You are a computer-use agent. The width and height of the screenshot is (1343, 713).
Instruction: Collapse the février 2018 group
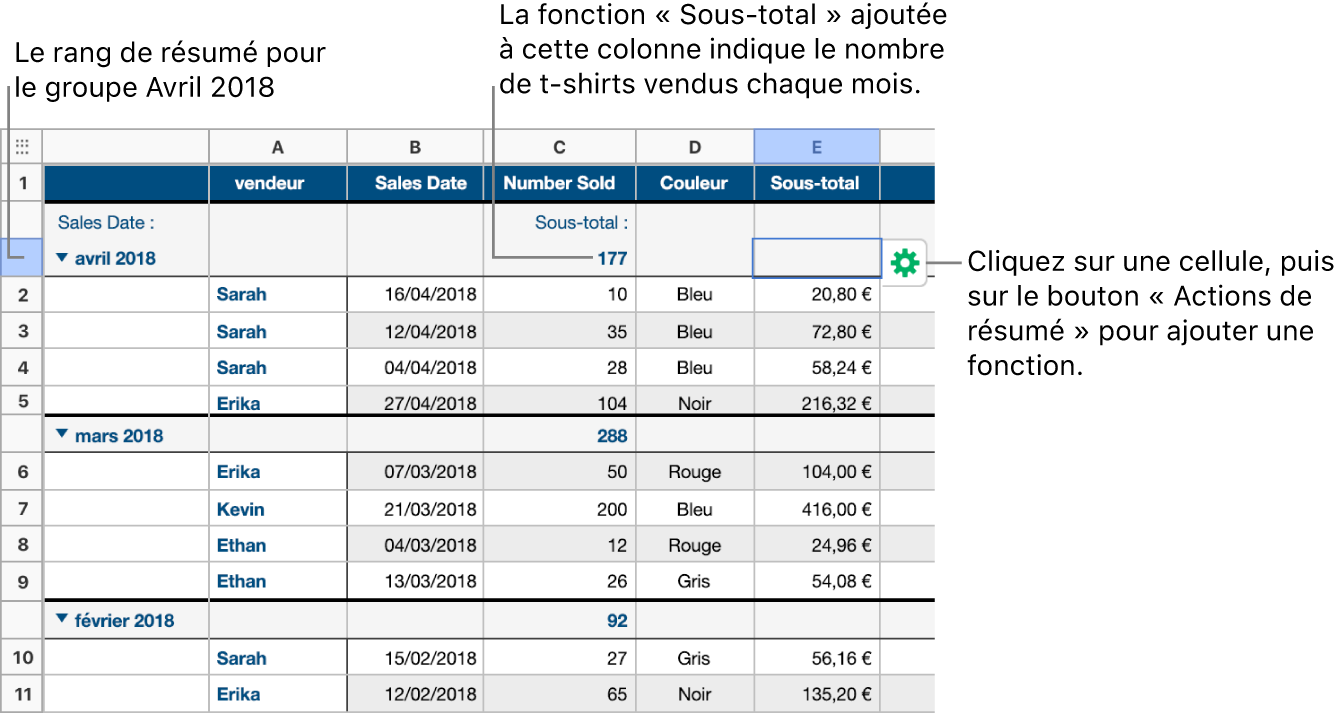pyautogui.click(x=62, y=620)
